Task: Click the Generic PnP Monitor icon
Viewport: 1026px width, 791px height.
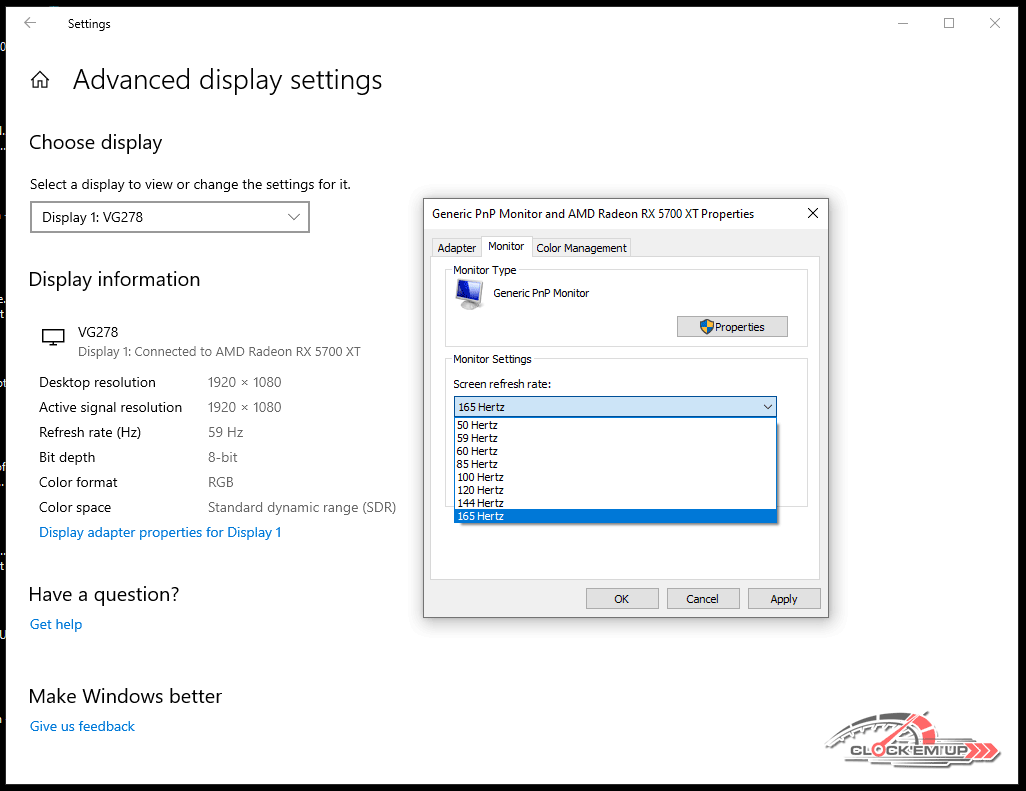Action: (467, 293)
